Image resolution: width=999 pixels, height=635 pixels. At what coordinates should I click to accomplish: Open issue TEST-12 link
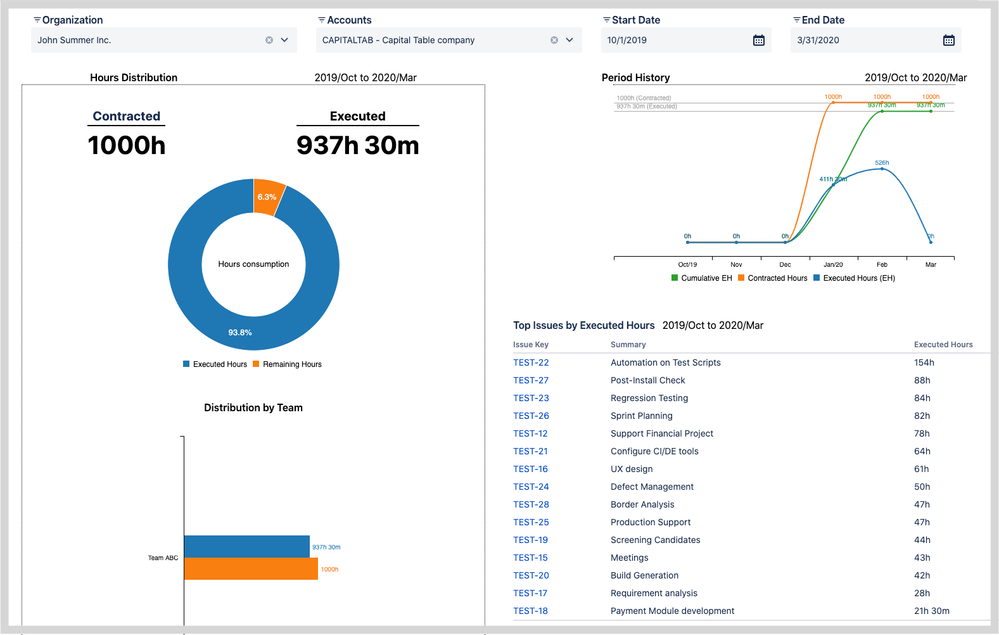click(530, 434)
